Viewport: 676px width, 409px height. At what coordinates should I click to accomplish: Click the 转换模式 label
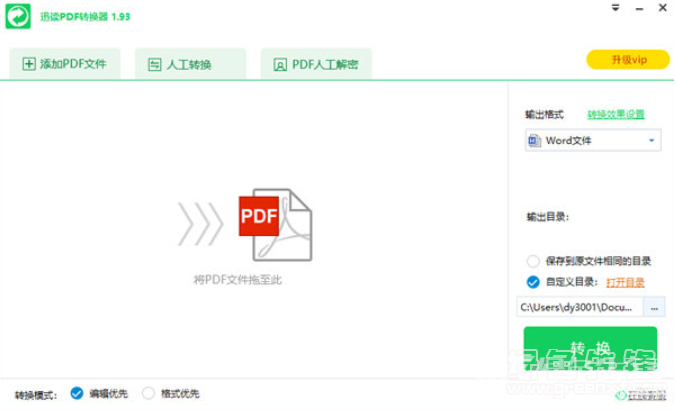(36, 395)
